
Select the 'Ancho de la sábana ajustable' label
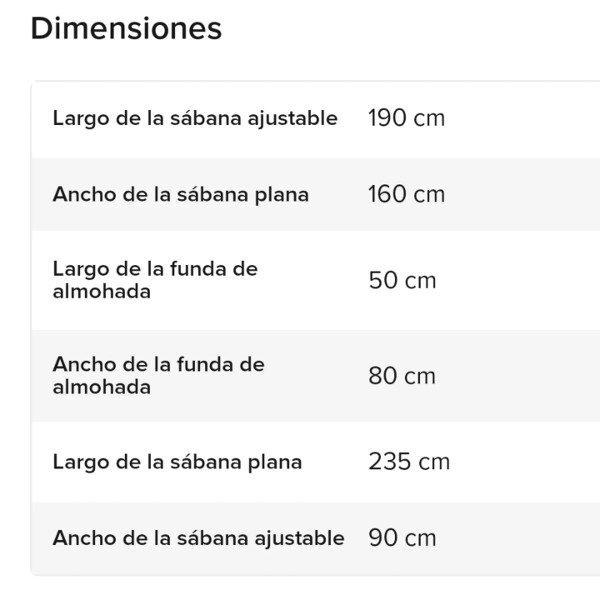click(198, 538)
